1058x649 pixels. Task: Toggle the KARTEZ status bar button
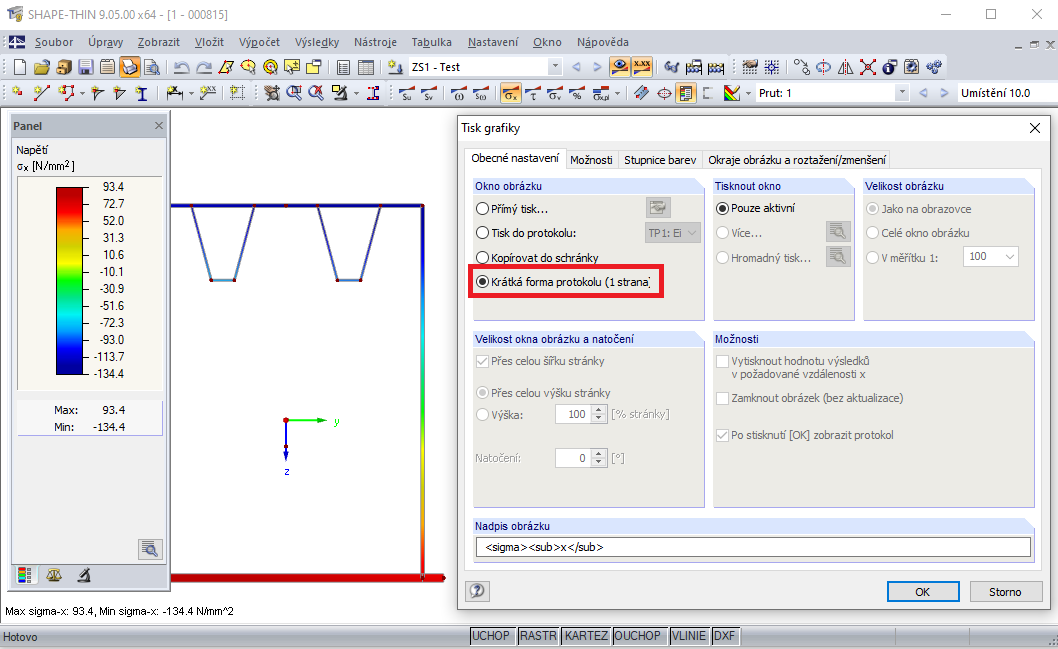coord(586,636)
